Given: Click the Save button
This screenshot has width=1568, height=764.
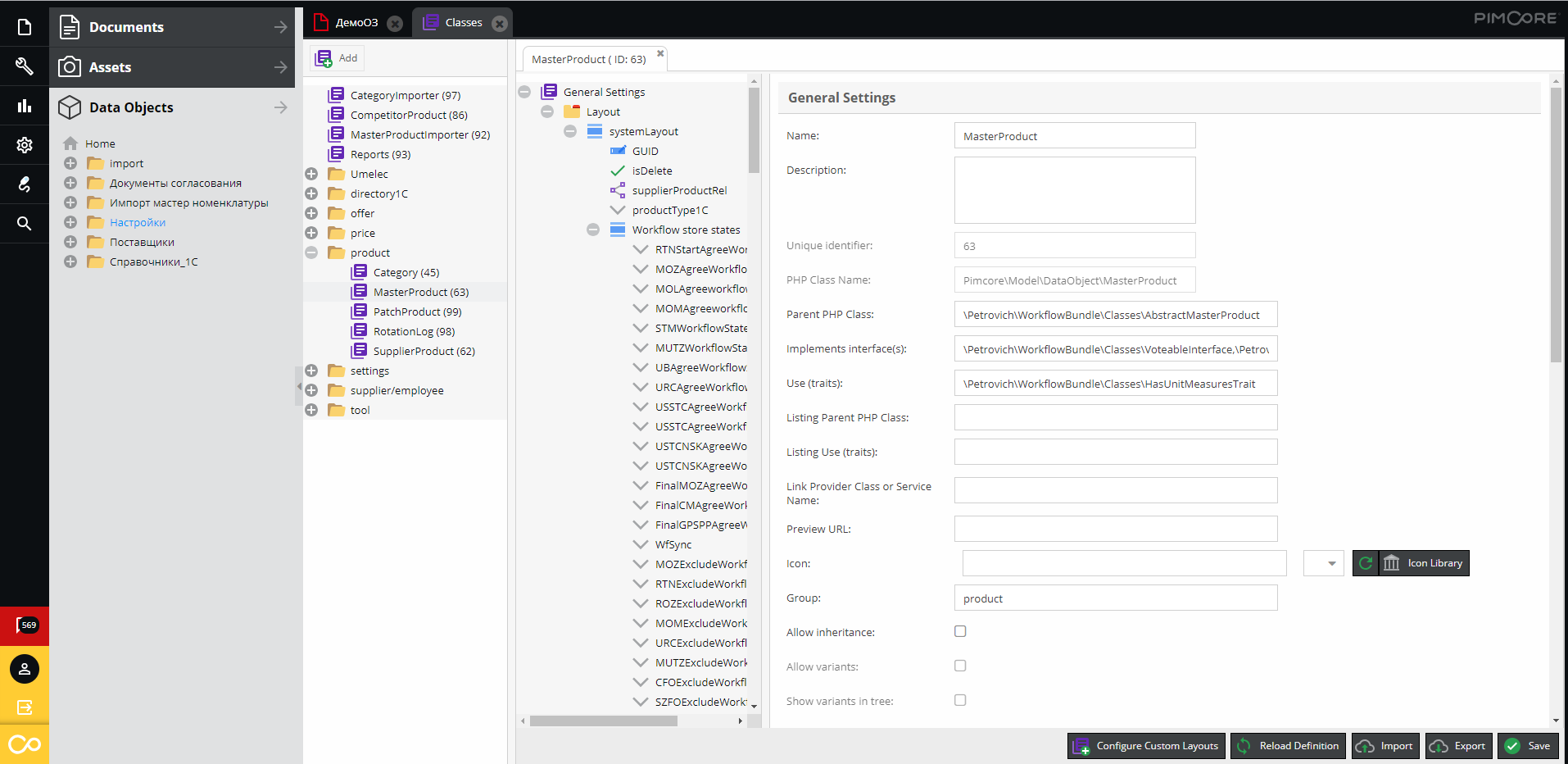Looking at the screenshot, I should click(x=1529, y=746).
